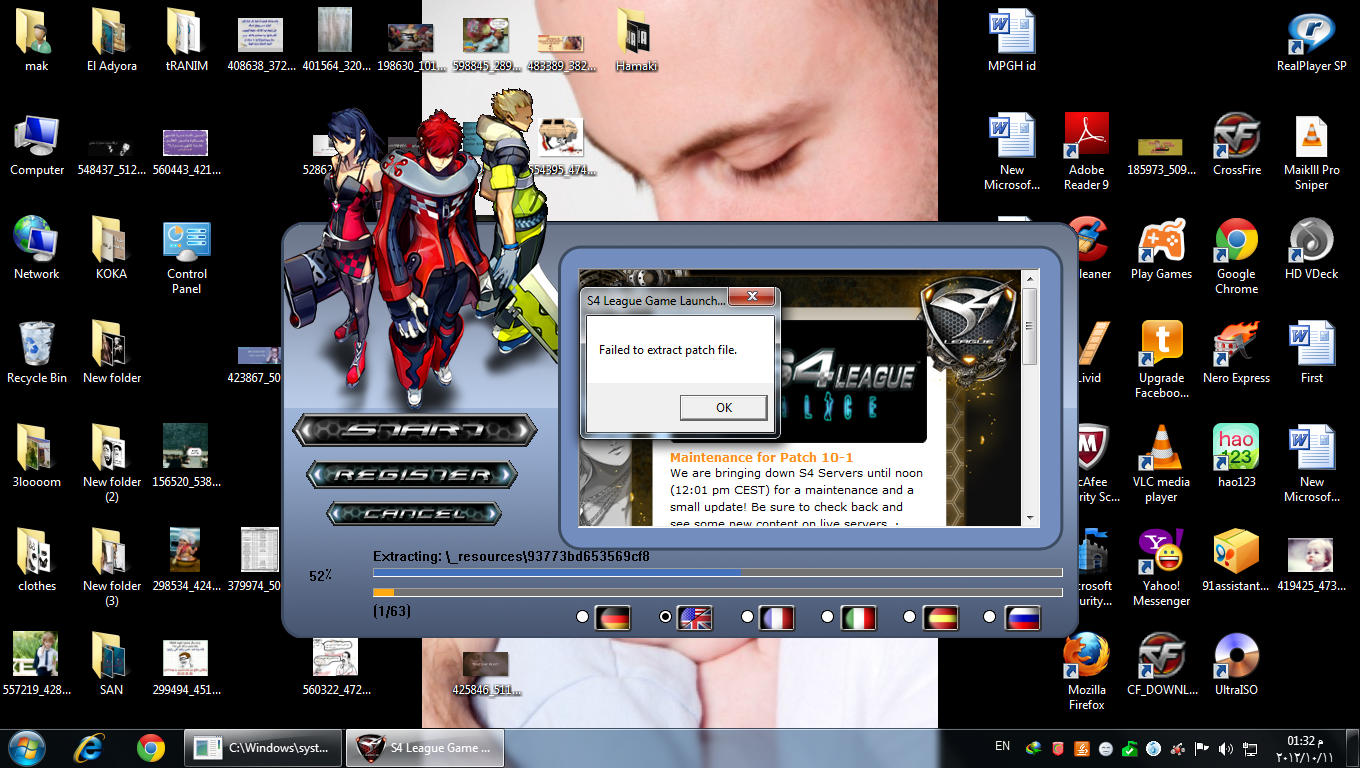Select the Google Chrome desktop shortcut
This screenshot has width=1360, height=768.
[x=1236, y=257]
